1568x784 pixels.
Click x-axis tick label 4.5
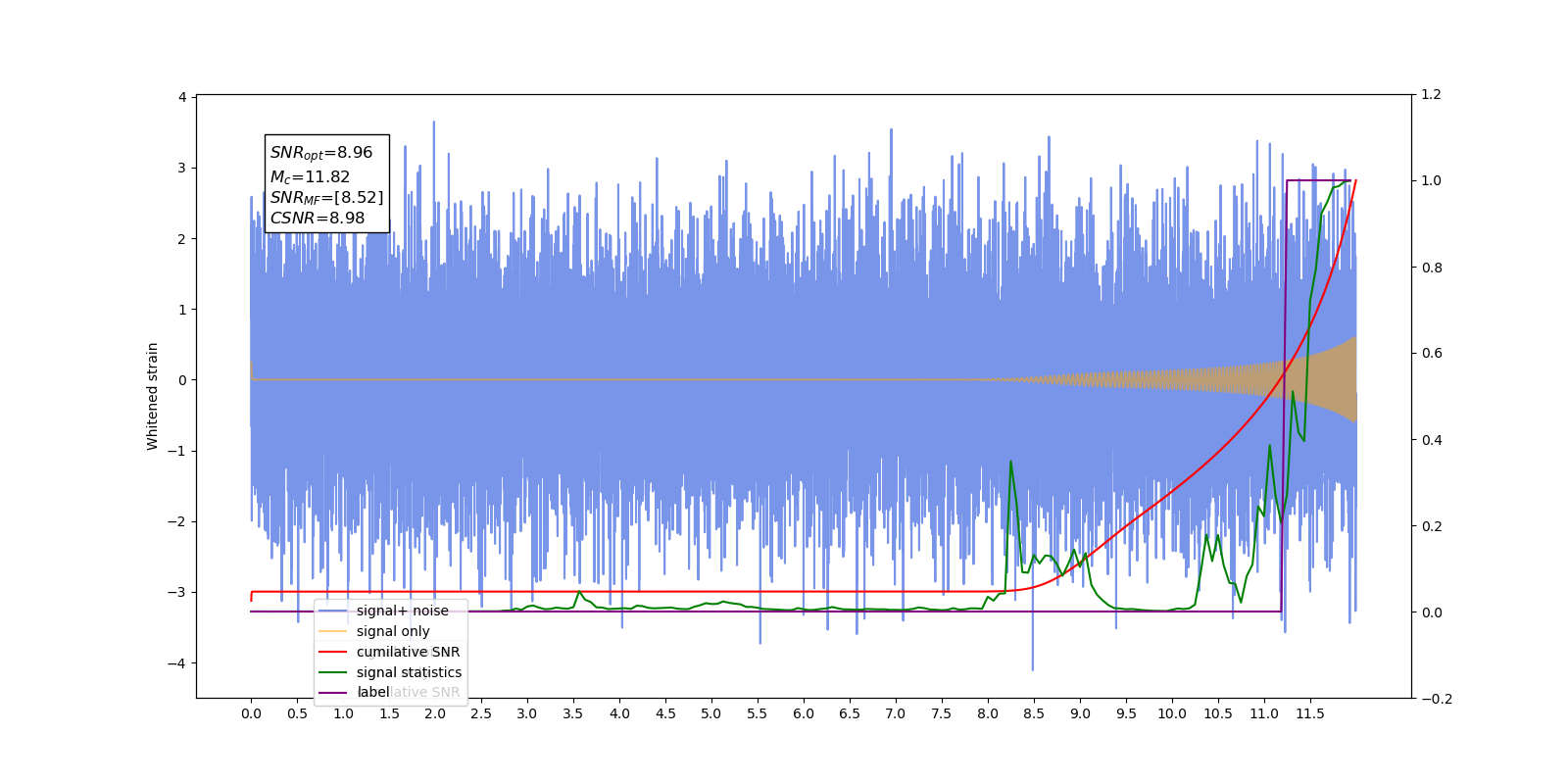[665, 713]
